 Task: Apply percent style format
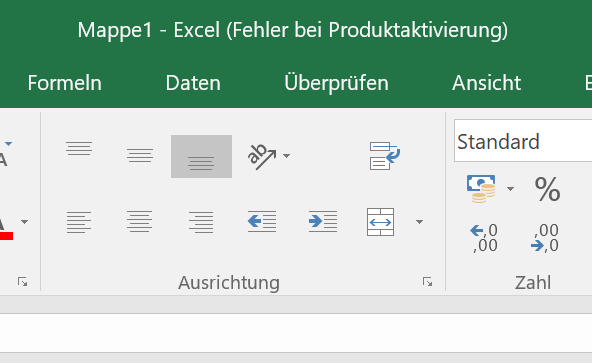point(547,188)
